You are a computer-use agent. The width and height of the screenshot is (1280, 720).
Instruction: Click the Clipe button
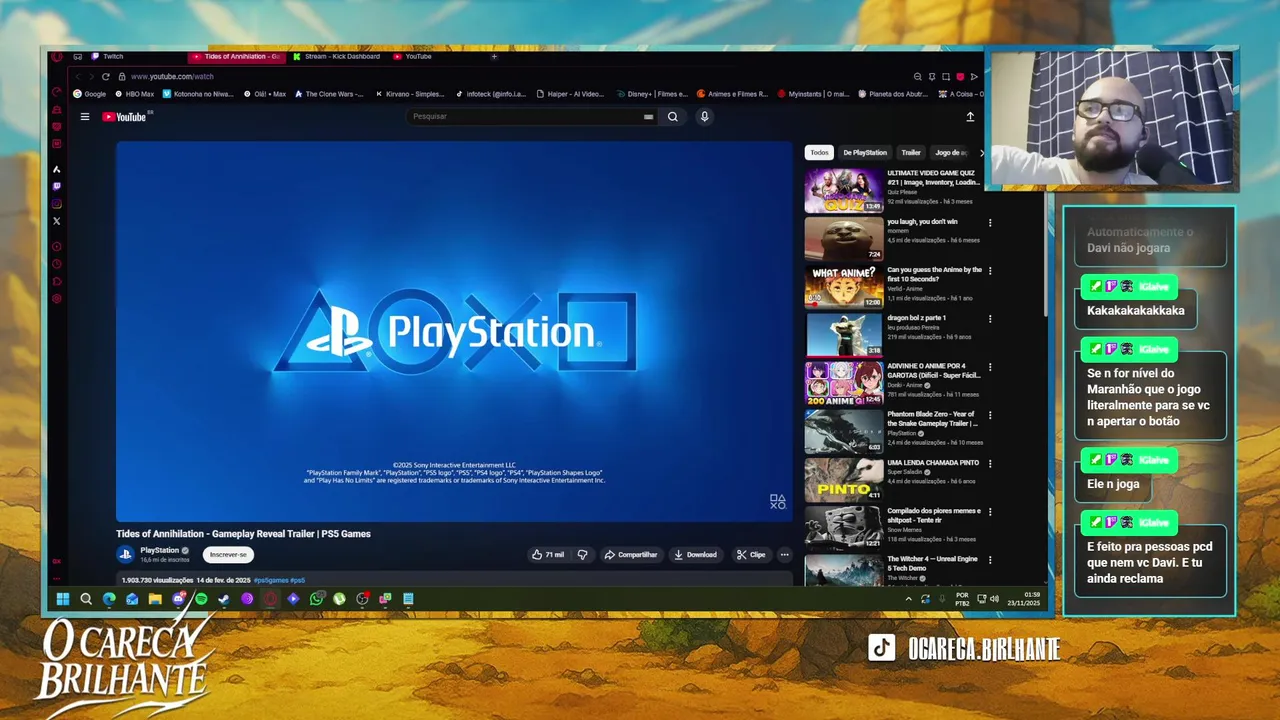pos(751,554)
